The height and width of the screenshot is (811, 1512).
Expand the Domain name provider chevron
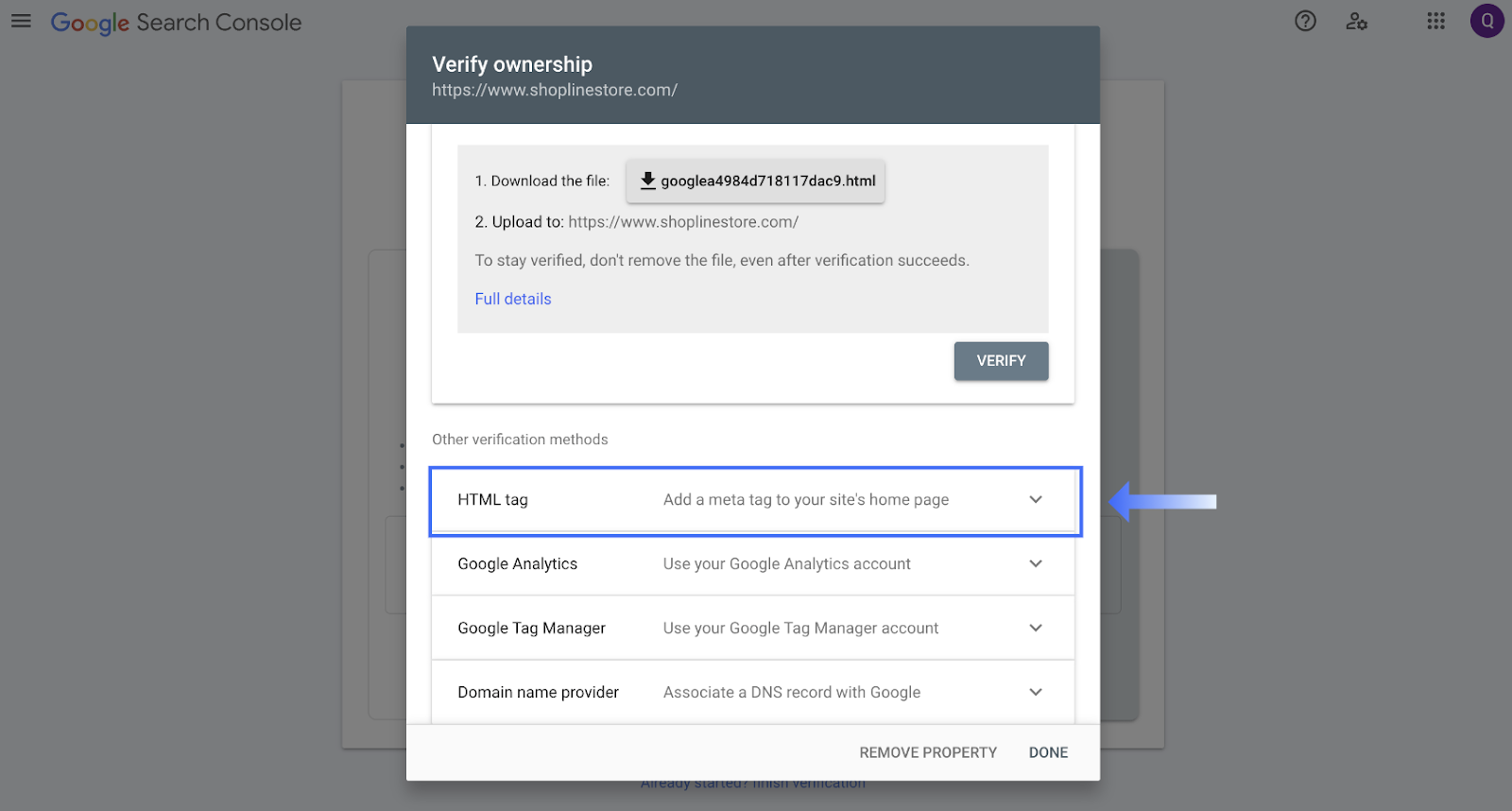(1036, 693)
